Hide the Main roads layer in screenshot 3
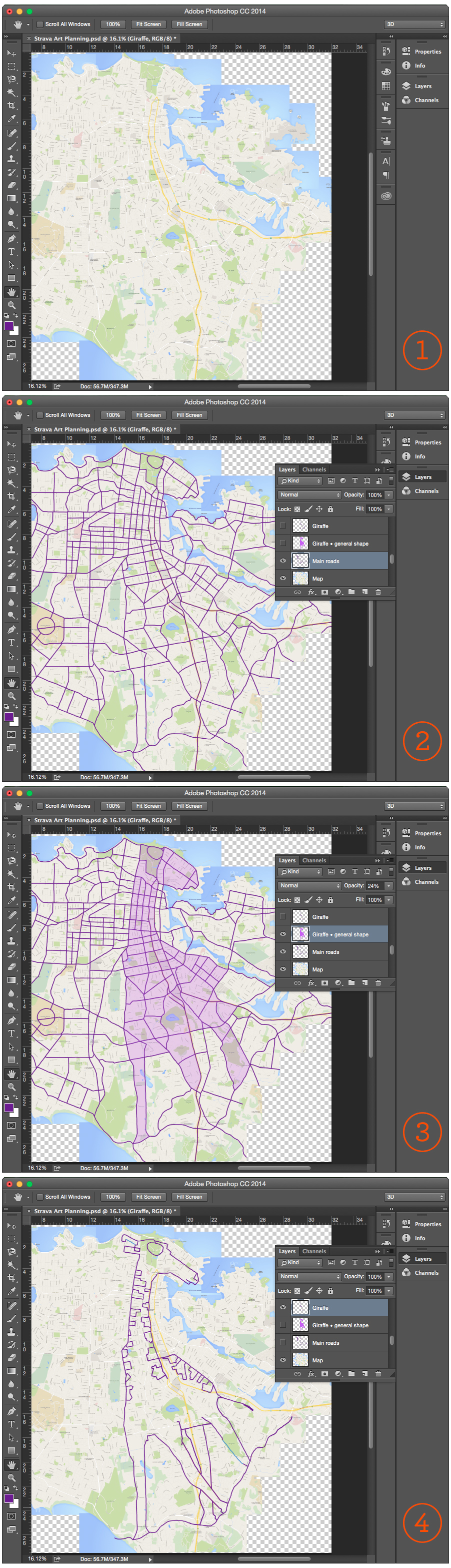451x1568 pixels. [x=282, y=952]
